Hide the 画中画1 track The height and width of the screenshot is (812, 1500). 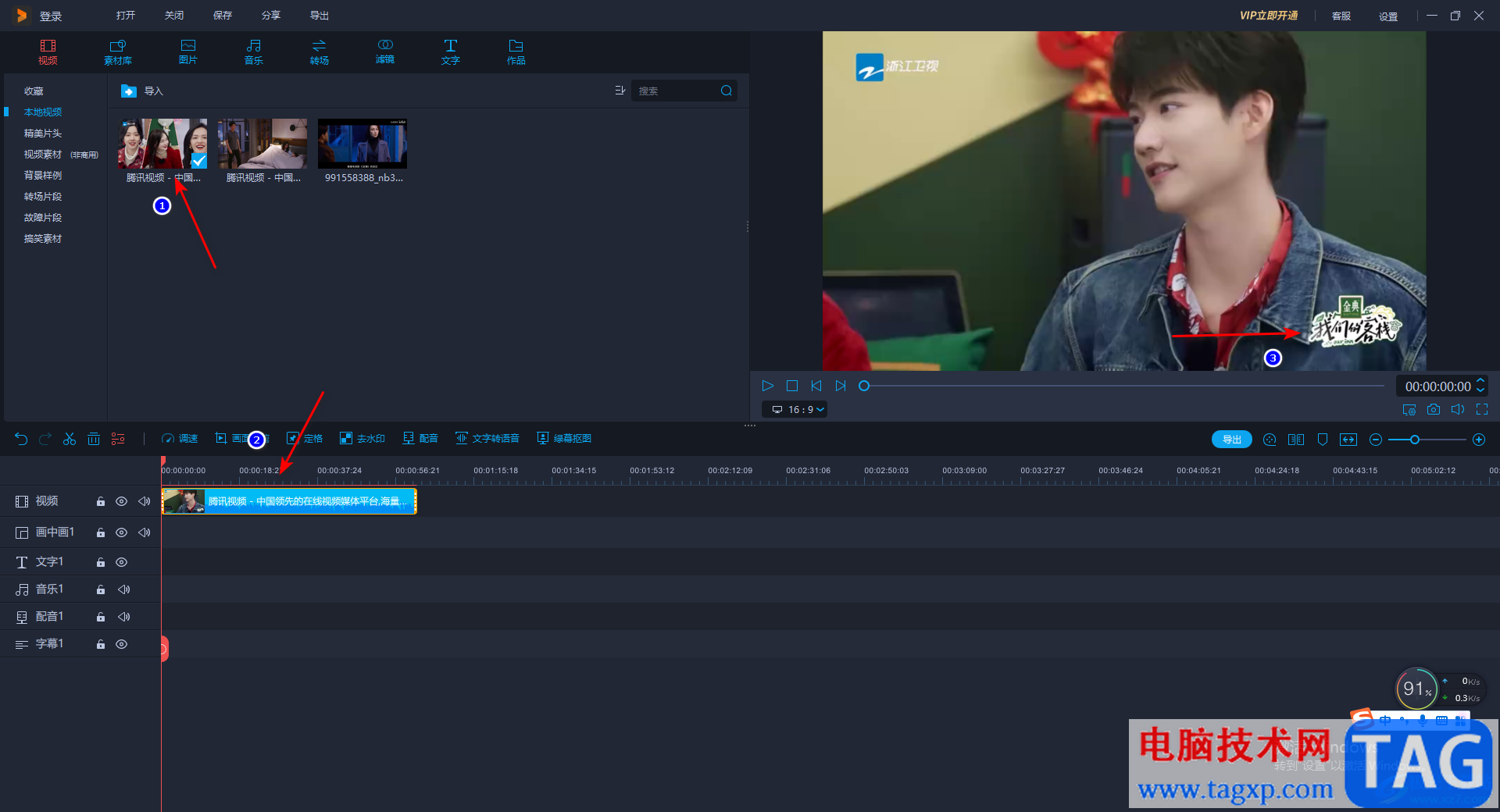tap(121, 532)
